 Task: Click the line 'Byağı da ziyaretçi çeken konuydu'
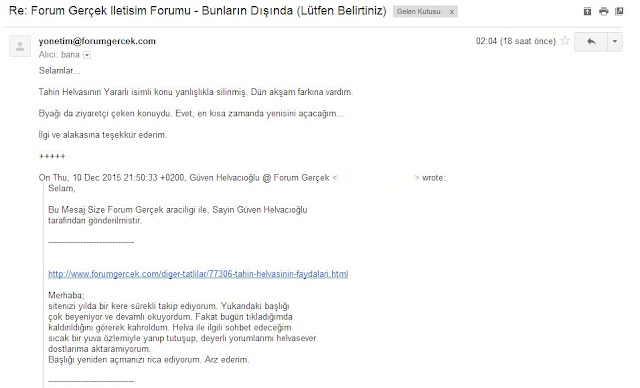(x=191, y=113)
